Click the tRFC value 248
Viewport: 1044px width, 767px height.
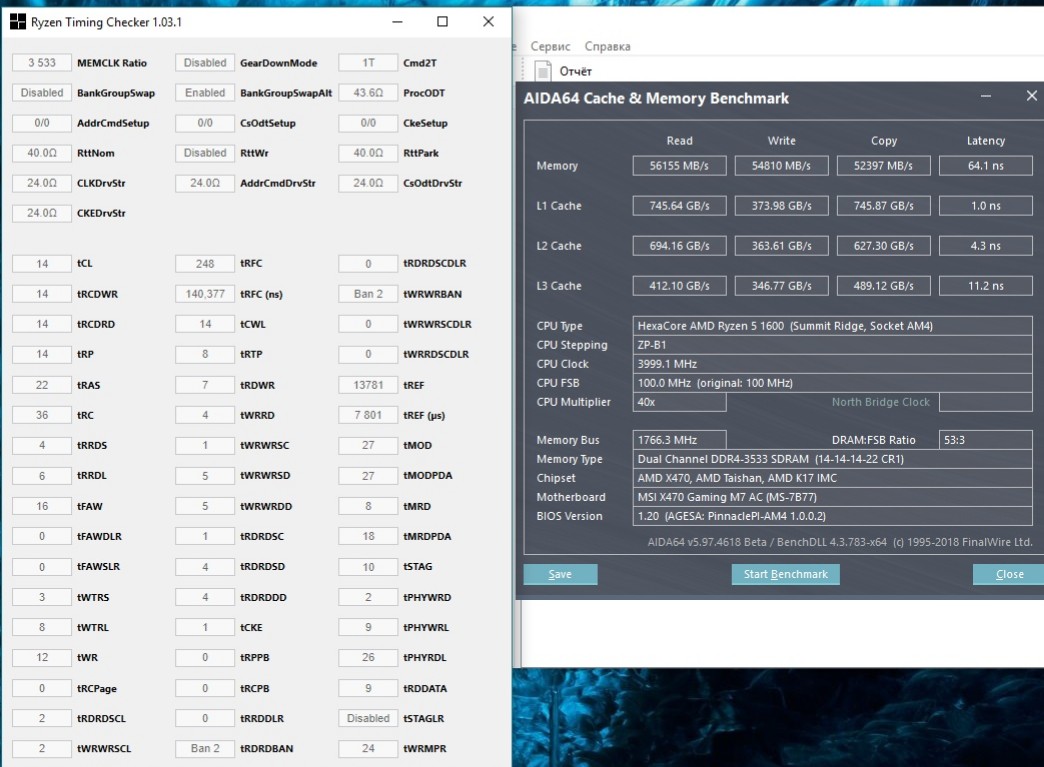click(x=205, y=264)
